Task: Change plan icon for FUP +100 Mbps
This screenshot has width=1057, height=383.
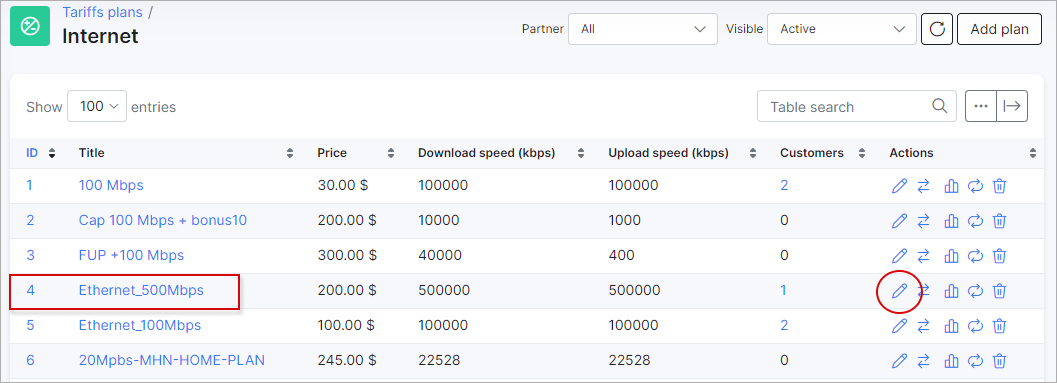Action: pos(924,256)
